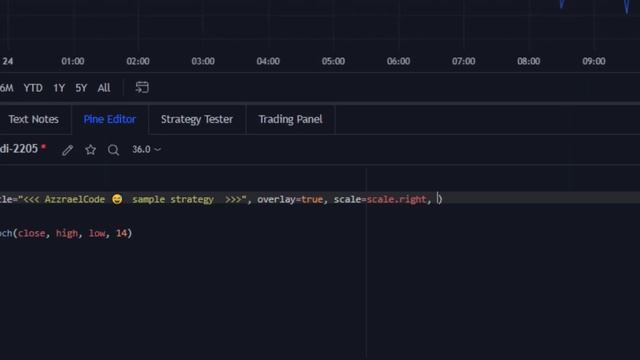
Task: Click the close argument in stoch call
Action: coord(31,233)
